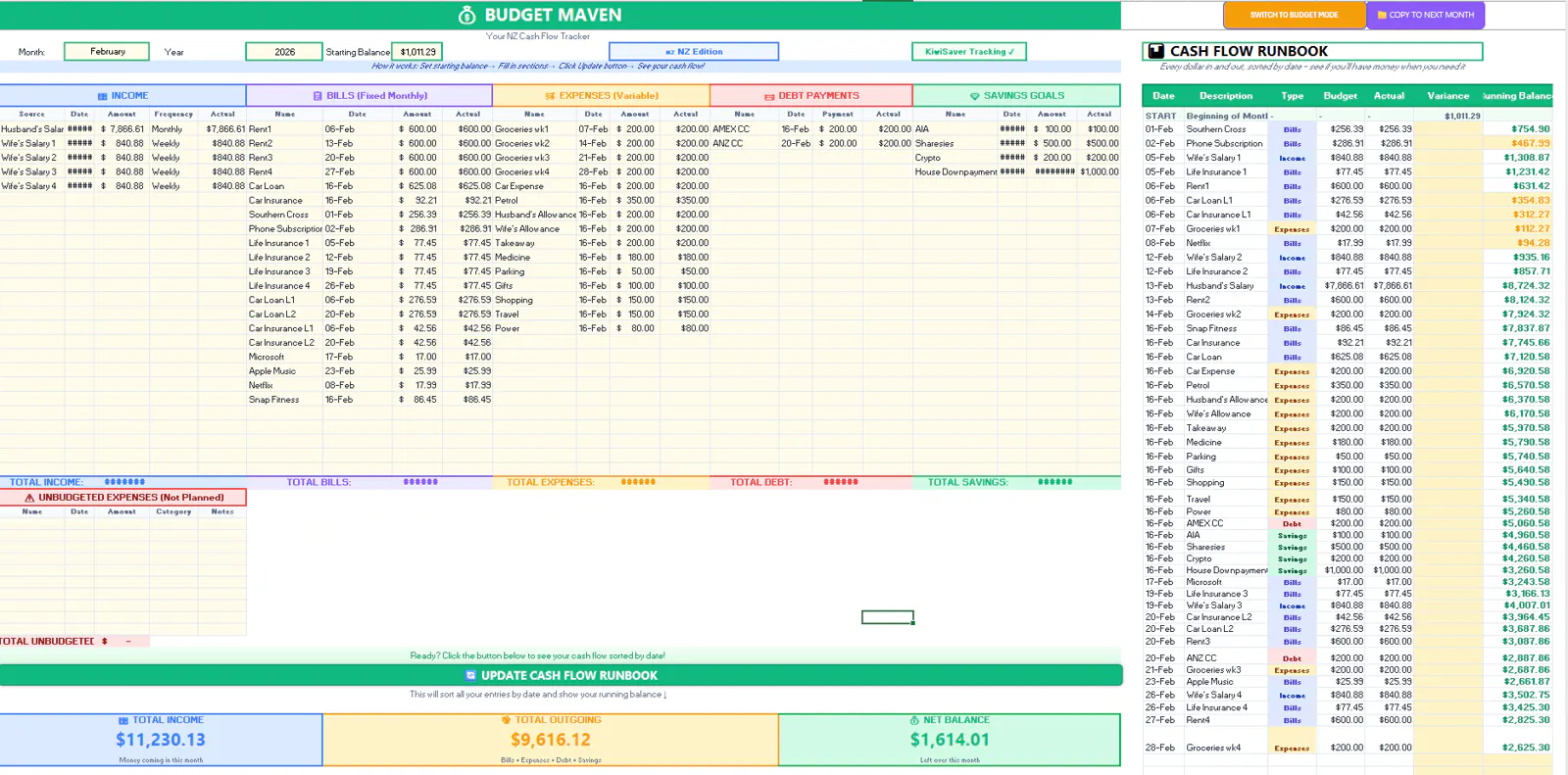Image resolution: width=1568 pixels, height=775 pixels.
Task: Select 'Husband's Salar' income source cell
Action: pos(32,129)
